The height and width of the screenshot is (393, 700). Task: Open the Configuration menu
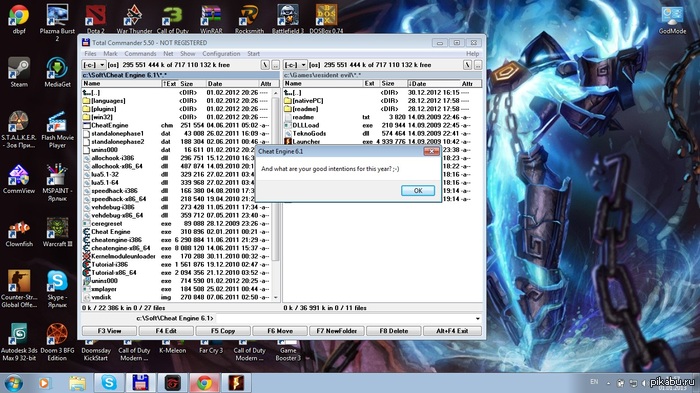(221, 54)
